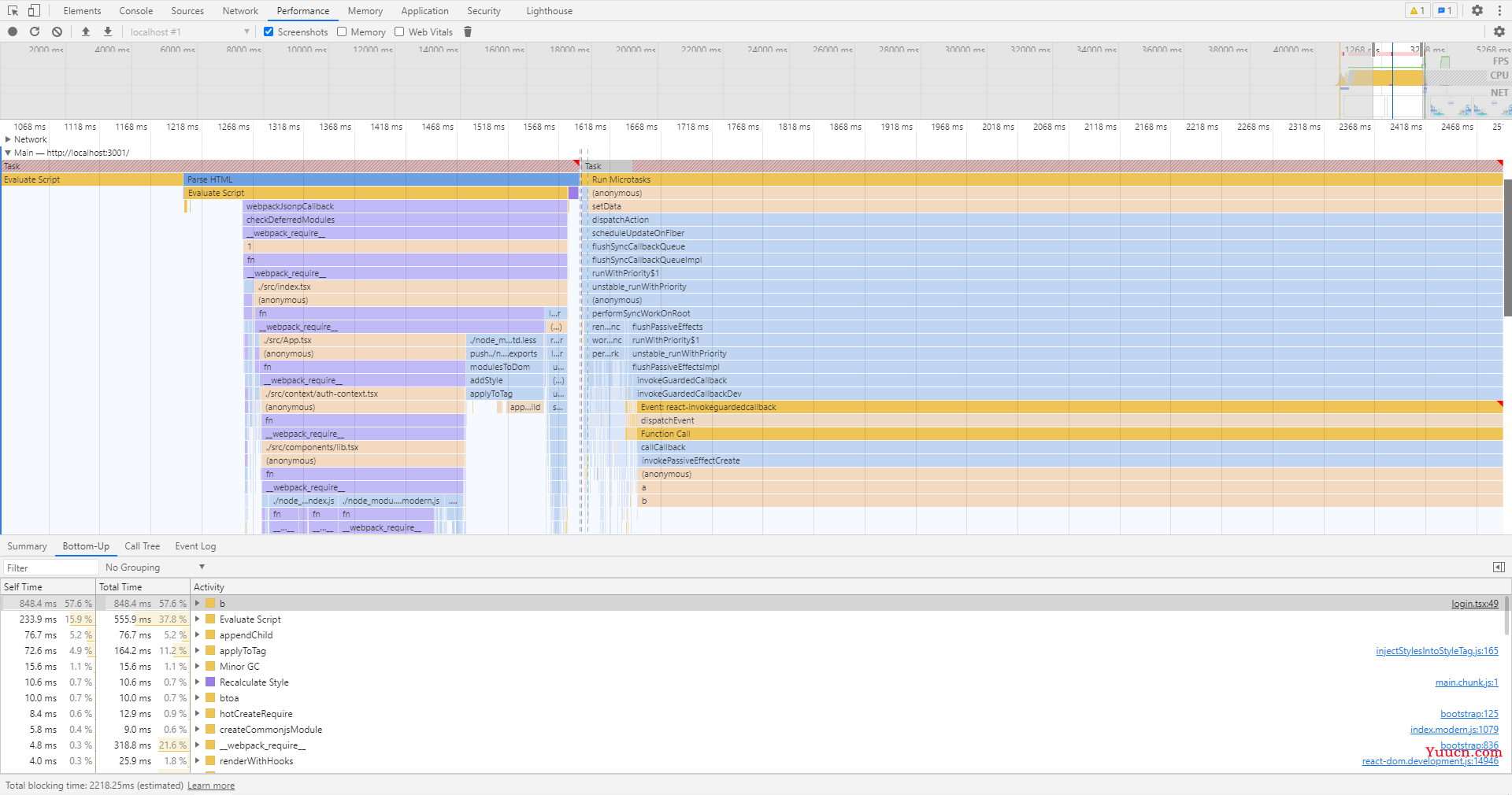Switch to the Call Tree tab
Image resolution: width=1512 pixels, height=795 pixels.
142,546
